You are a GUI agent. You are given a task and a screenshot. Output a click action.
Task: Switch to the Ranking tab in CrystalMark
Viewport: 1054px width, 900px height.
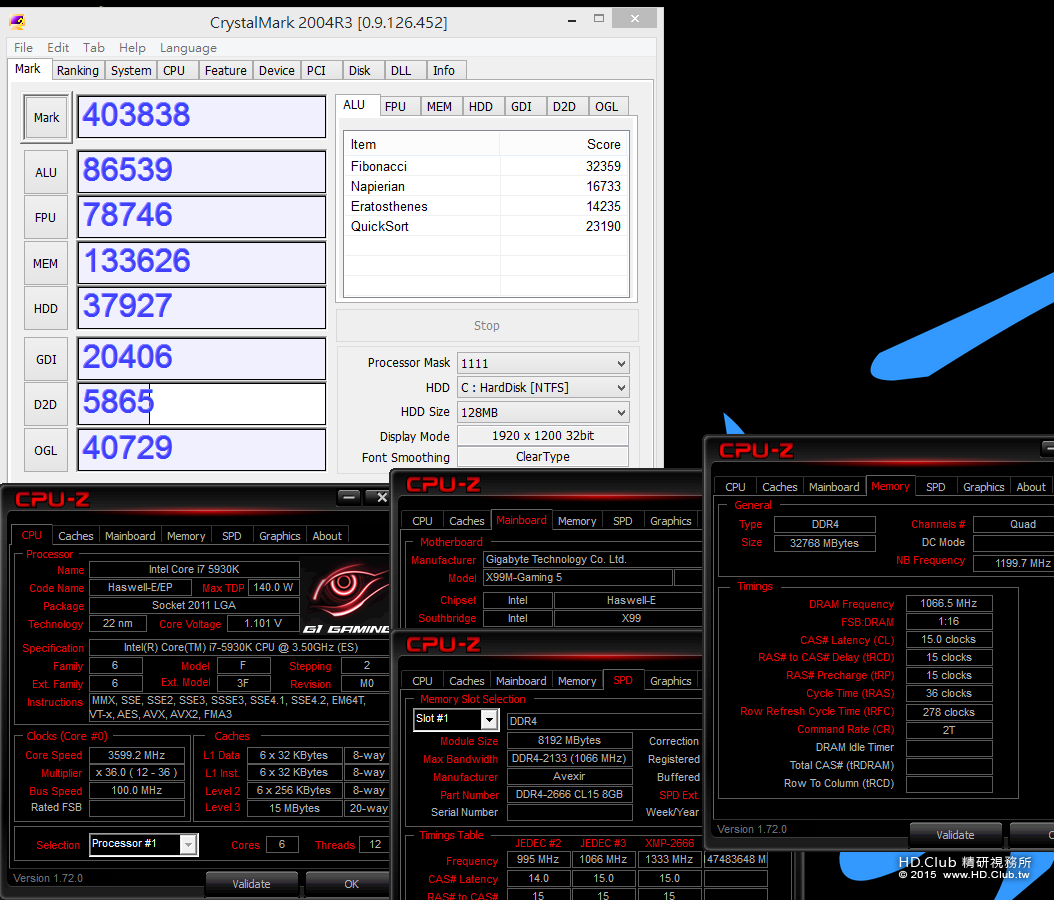coord(77,70)
